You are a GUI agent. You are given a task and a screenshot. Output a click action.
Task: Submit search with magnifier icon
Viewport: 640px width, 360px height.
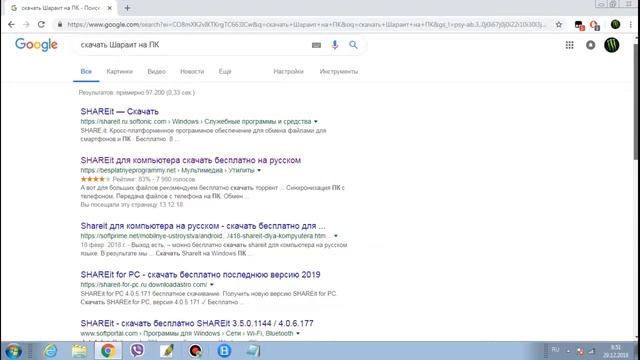click(353, 45)
